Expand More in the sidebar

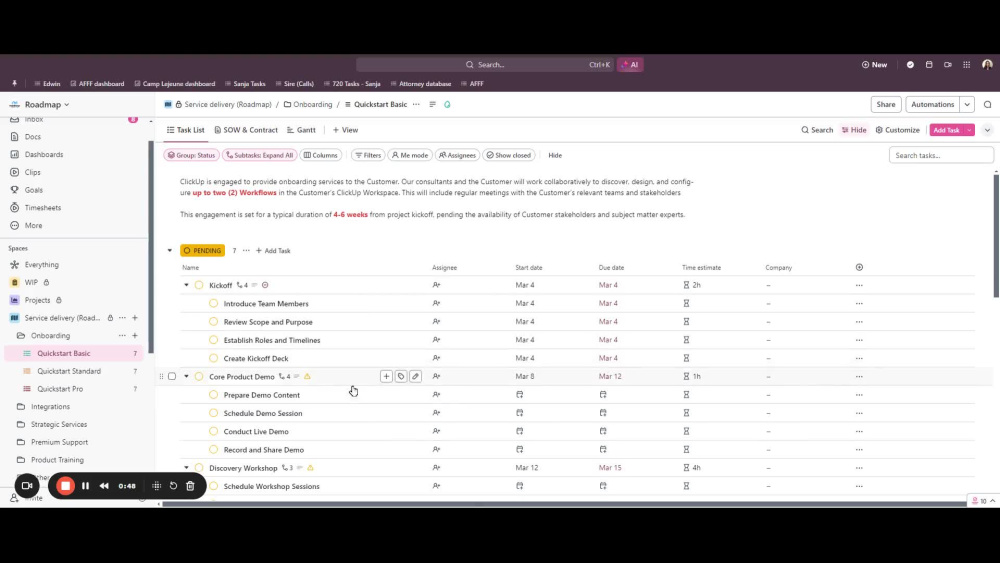(x=33, y=226)
